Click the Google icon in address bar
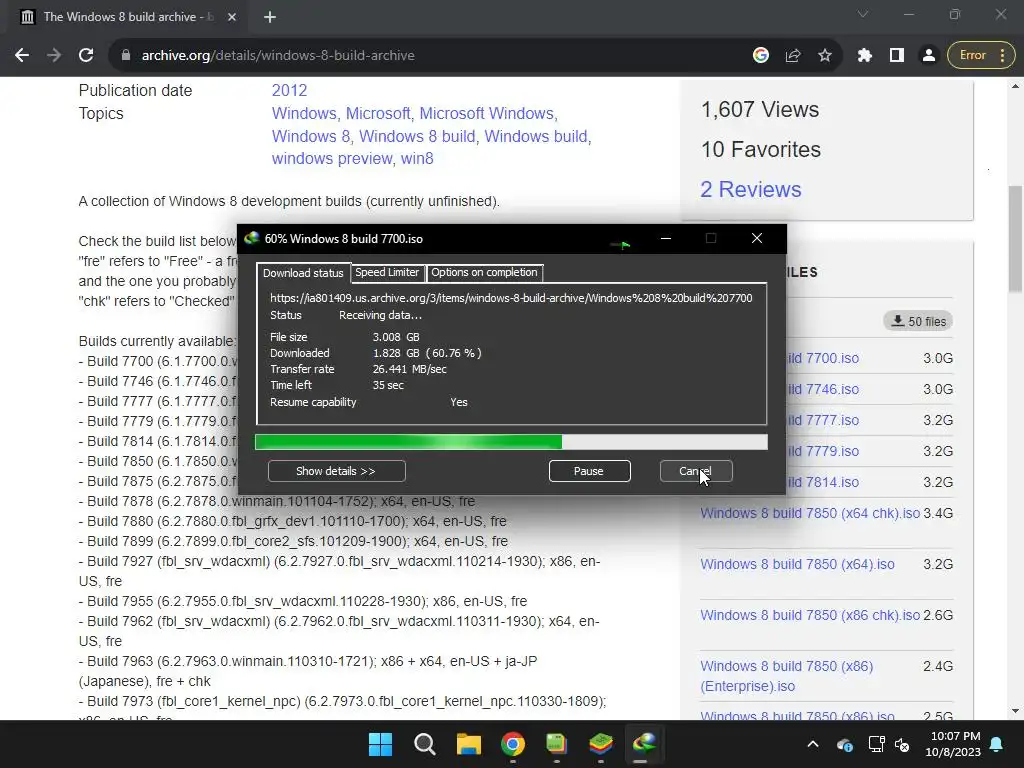1024x768 pixels. point(760,56)
